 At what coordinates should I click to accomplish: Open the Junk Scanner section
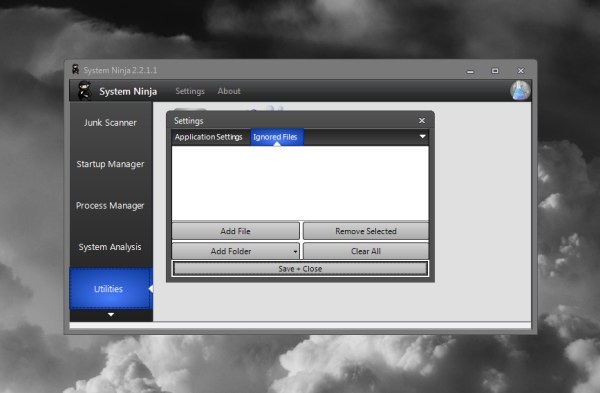110,123
